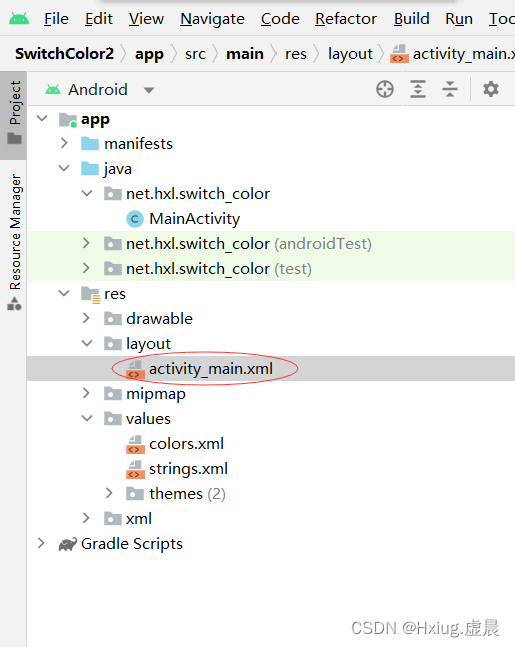Click the Android icon in view selector
The width and height of the screenshot is (515, 647).
53,90
